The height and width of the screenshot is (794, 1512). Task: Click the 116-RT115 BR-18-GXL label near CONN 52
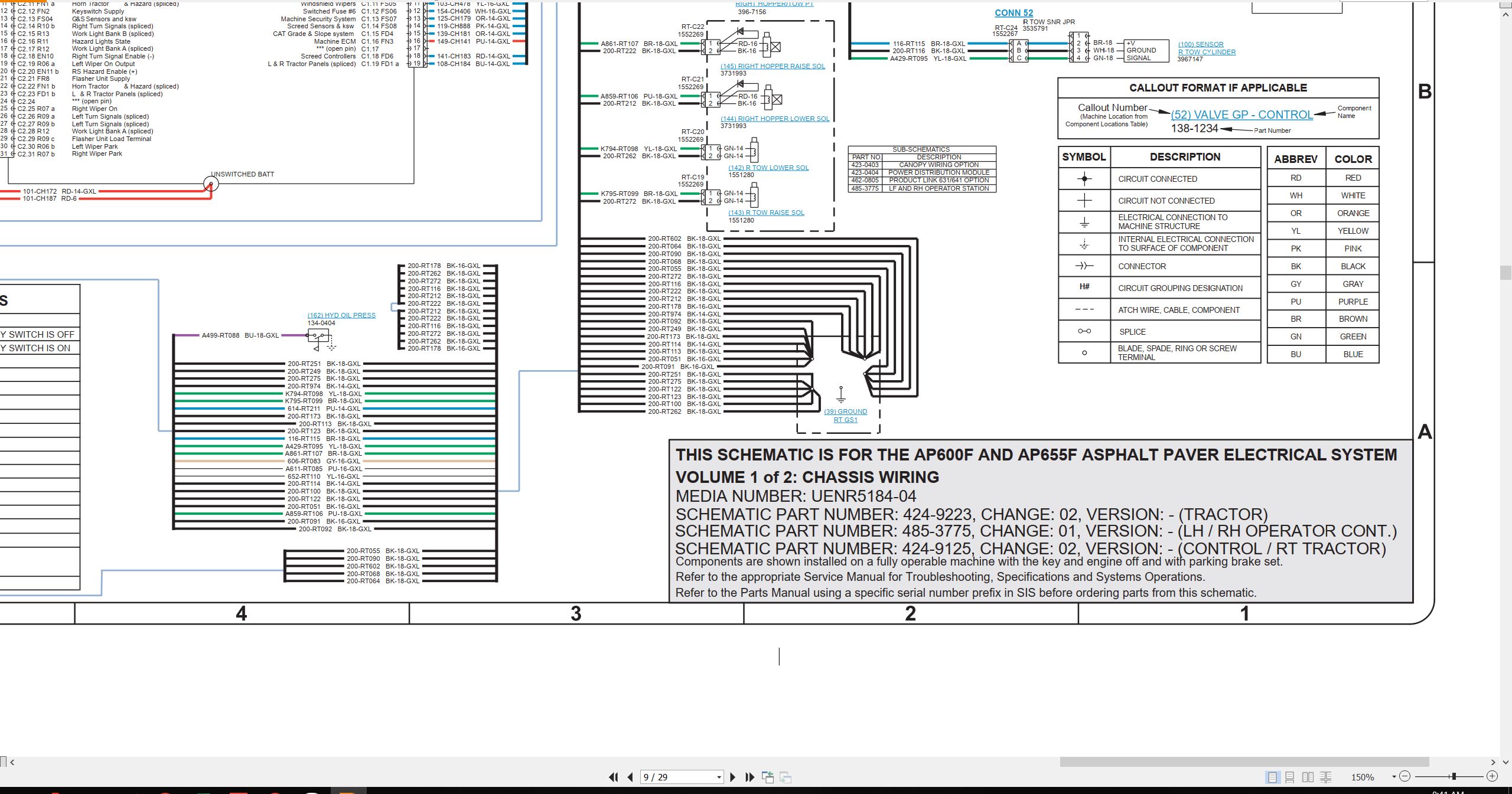tap(928, 44)
